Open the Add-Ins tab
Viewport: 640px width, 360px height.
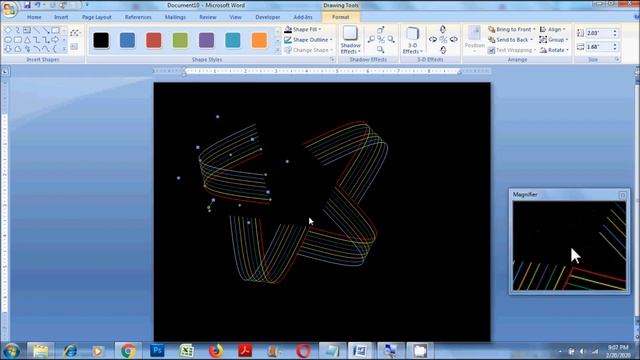coord(302,17)
